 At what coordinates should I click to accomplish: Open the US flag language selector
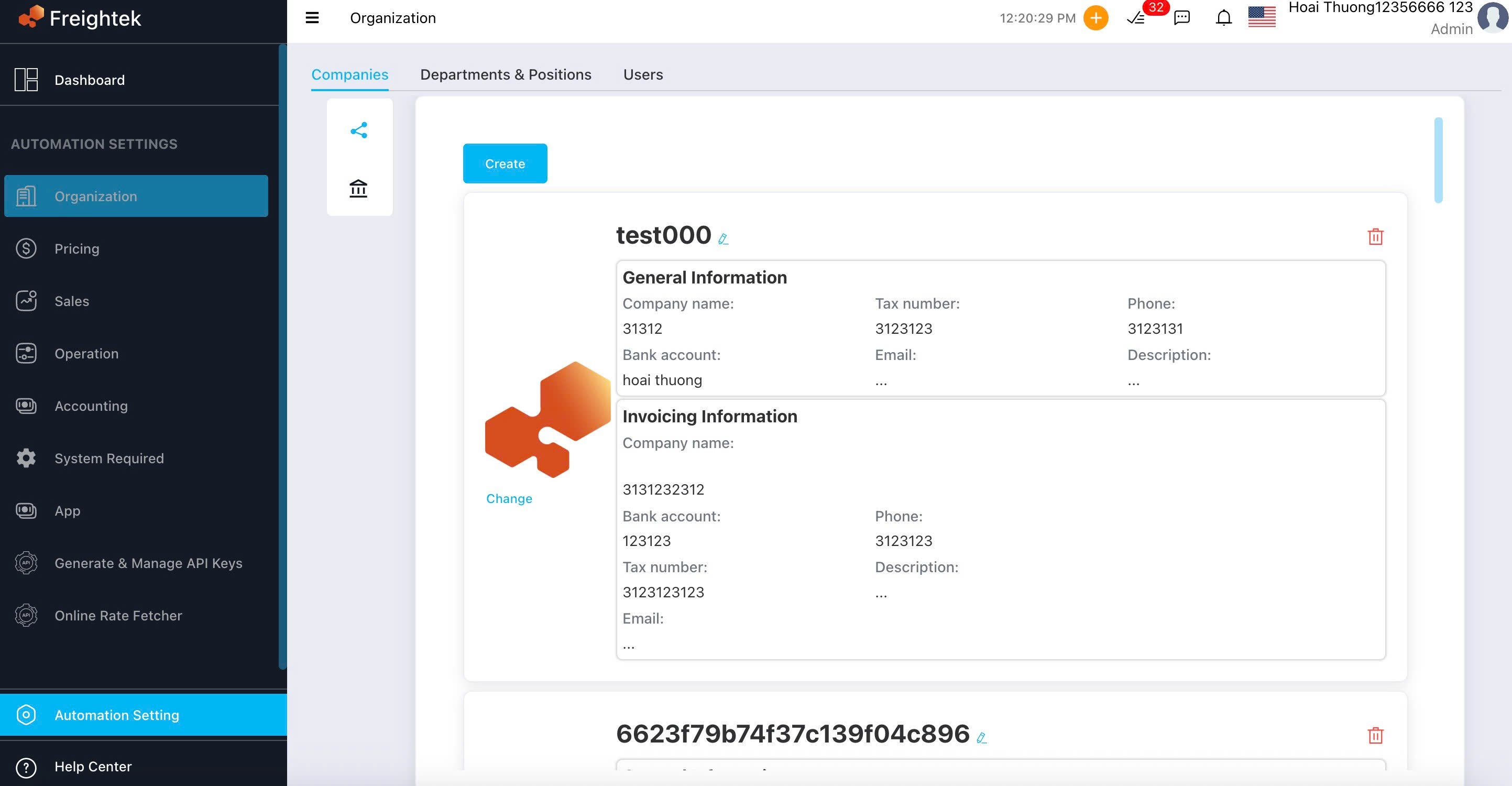coord(1262,17)
